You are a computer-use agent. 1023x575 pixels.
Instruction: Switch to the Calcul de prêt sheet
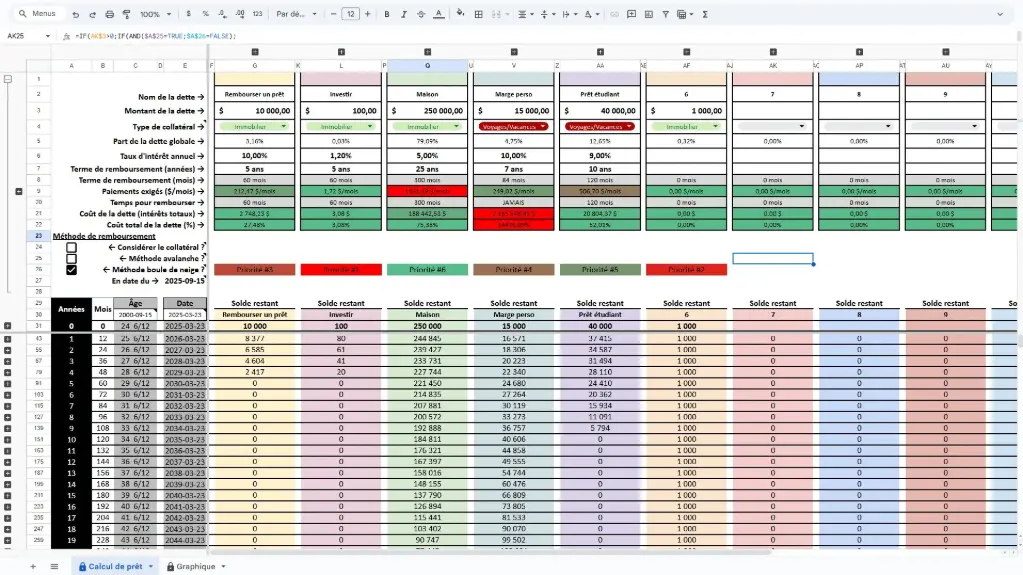click(115, 567)
